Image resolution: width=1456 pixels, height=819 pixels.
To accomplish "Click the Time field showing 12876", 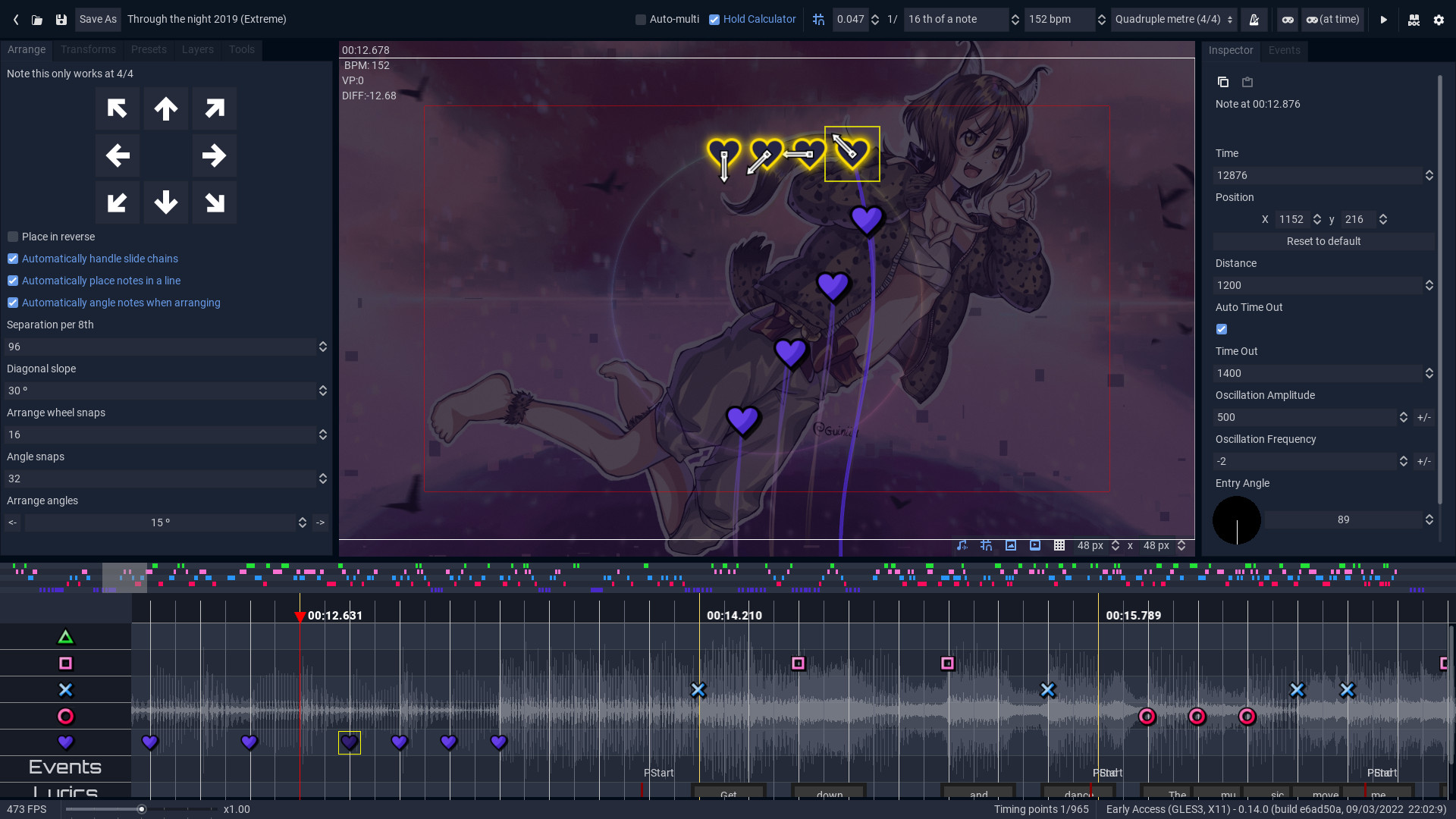I will pos(1318,176).
